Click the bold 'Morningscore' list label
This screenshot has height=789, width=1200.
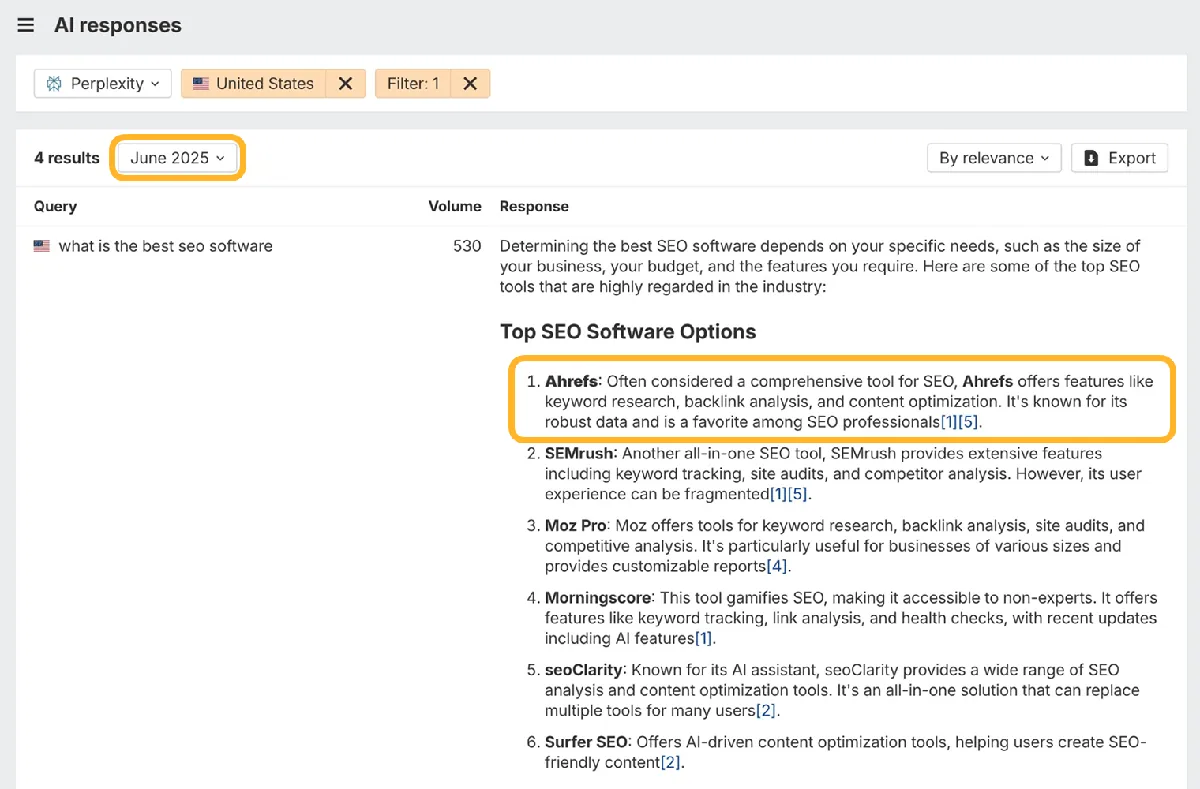point(599,598)
